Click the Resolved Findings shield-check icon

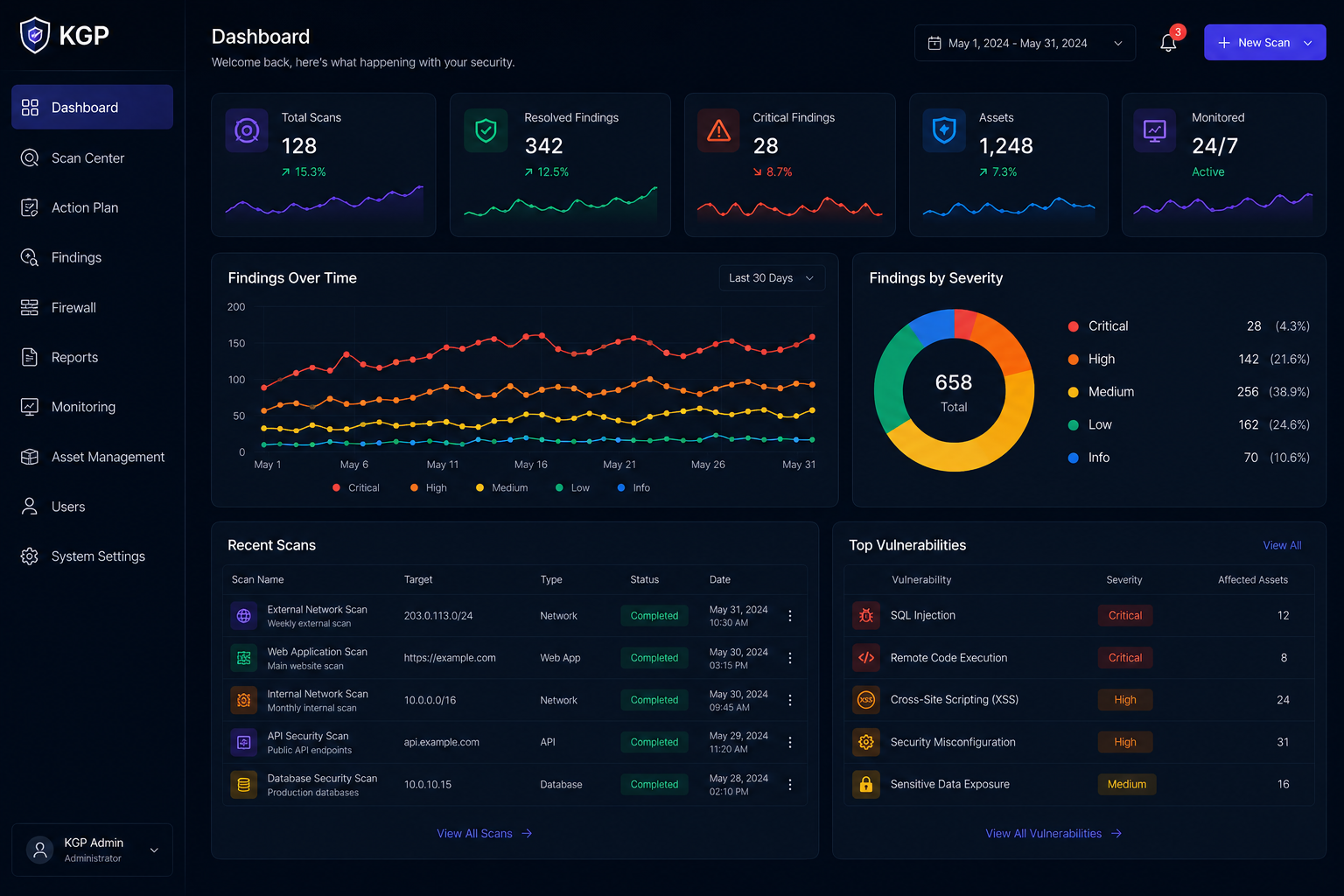pos(486,131)
